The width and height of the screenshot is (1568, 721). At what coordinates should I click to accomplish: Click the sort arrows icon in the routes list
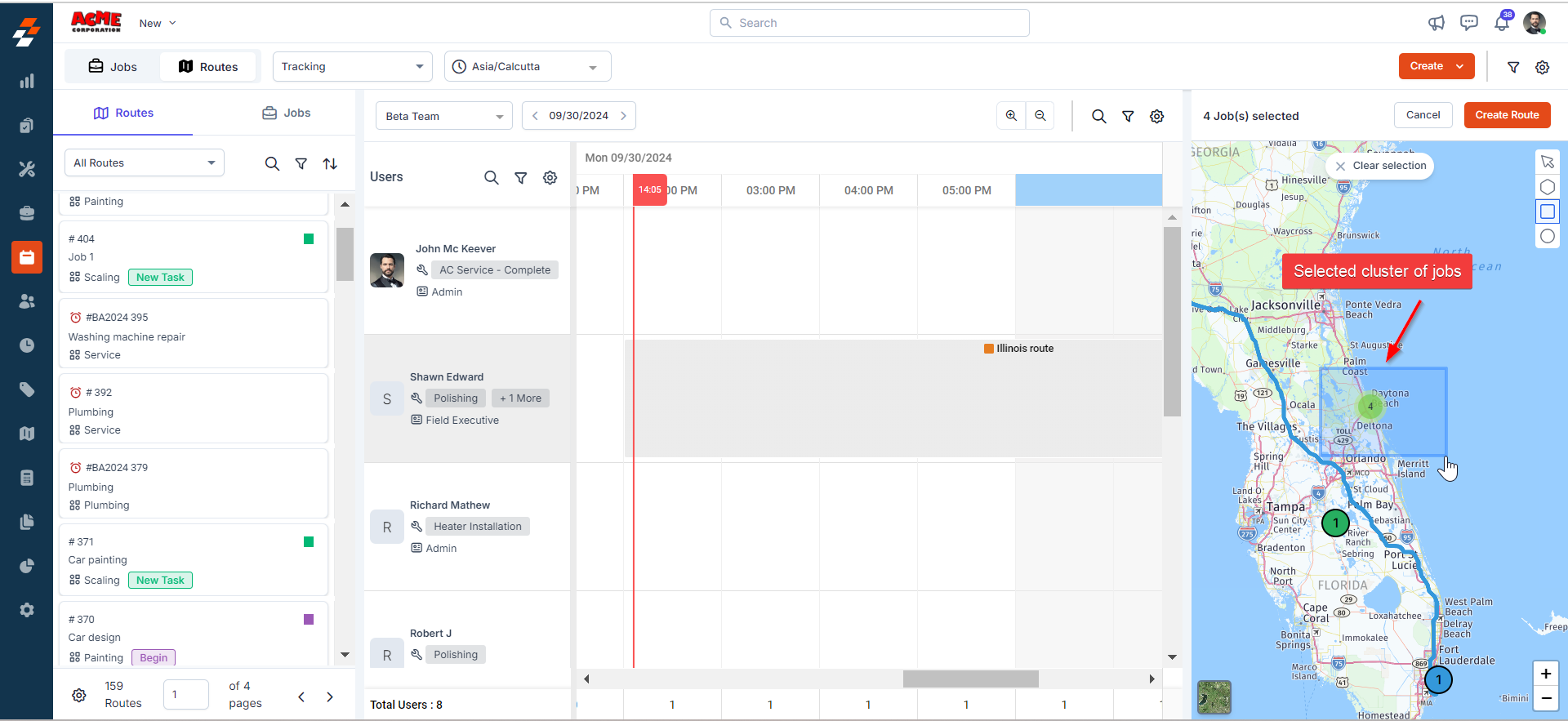coord(330,163)
